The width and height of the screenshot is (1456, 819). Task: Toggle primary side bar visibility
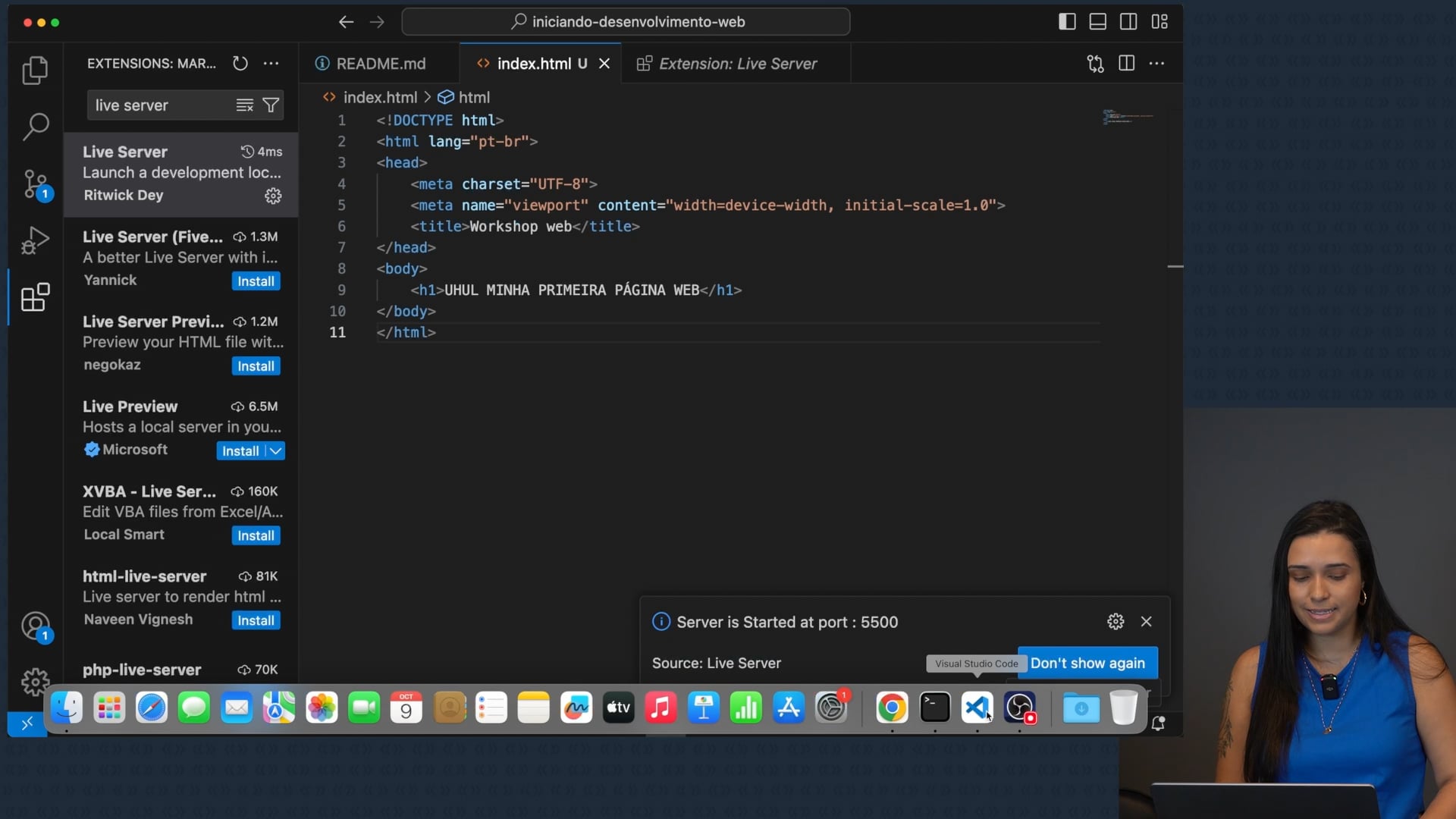coord(1067,21)
